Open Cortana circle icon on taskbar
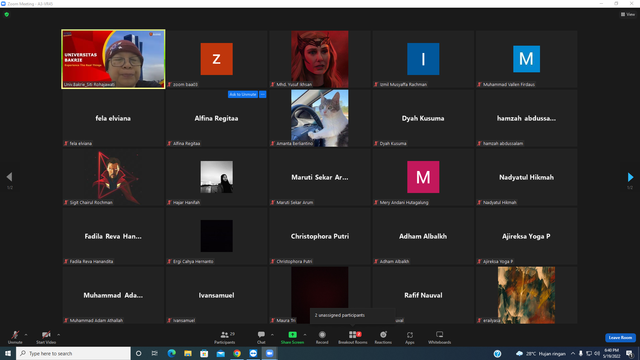 coord(138,353)
